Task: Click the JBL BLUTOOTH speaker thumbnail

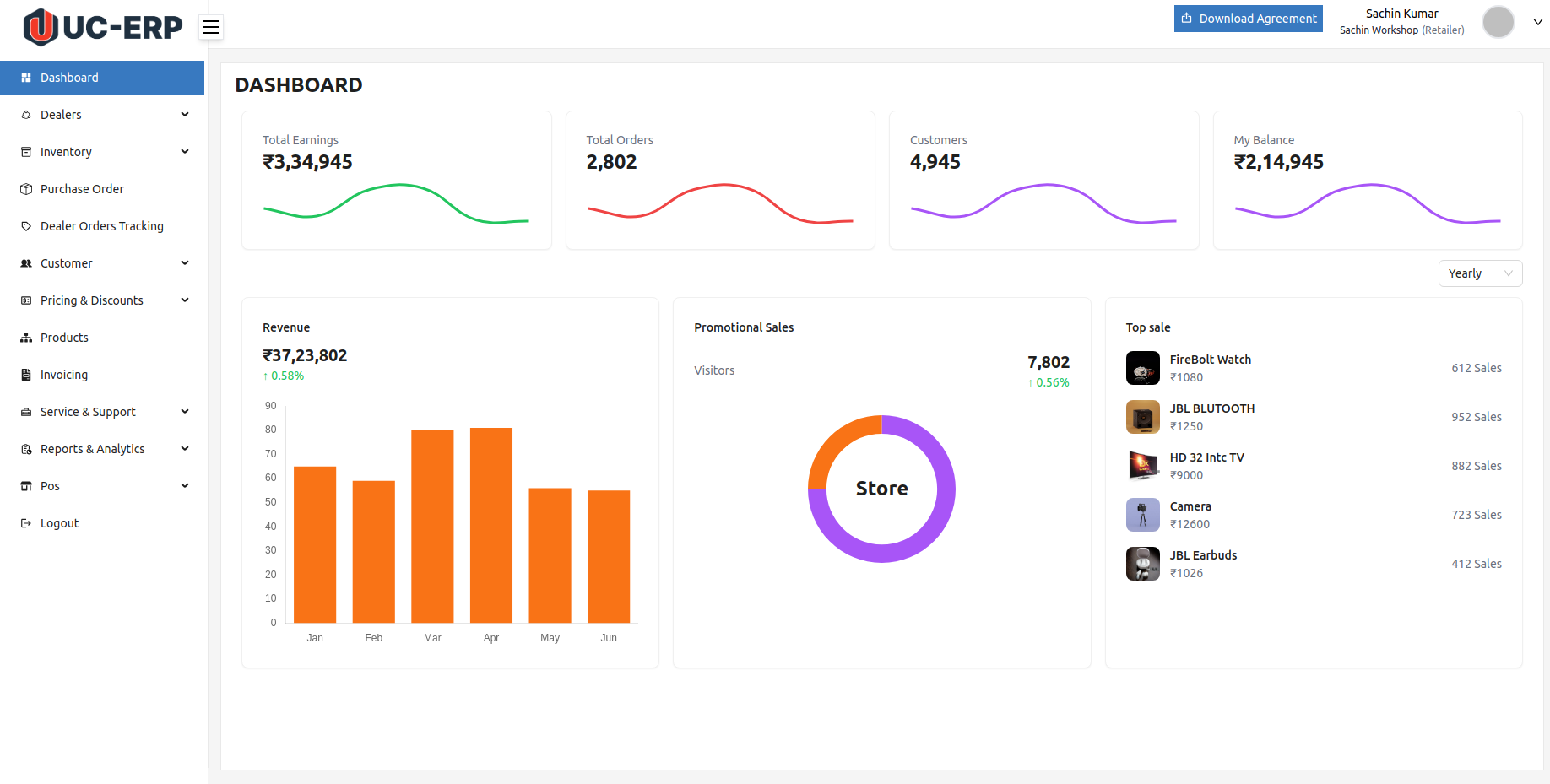Action: point(1143,417)
